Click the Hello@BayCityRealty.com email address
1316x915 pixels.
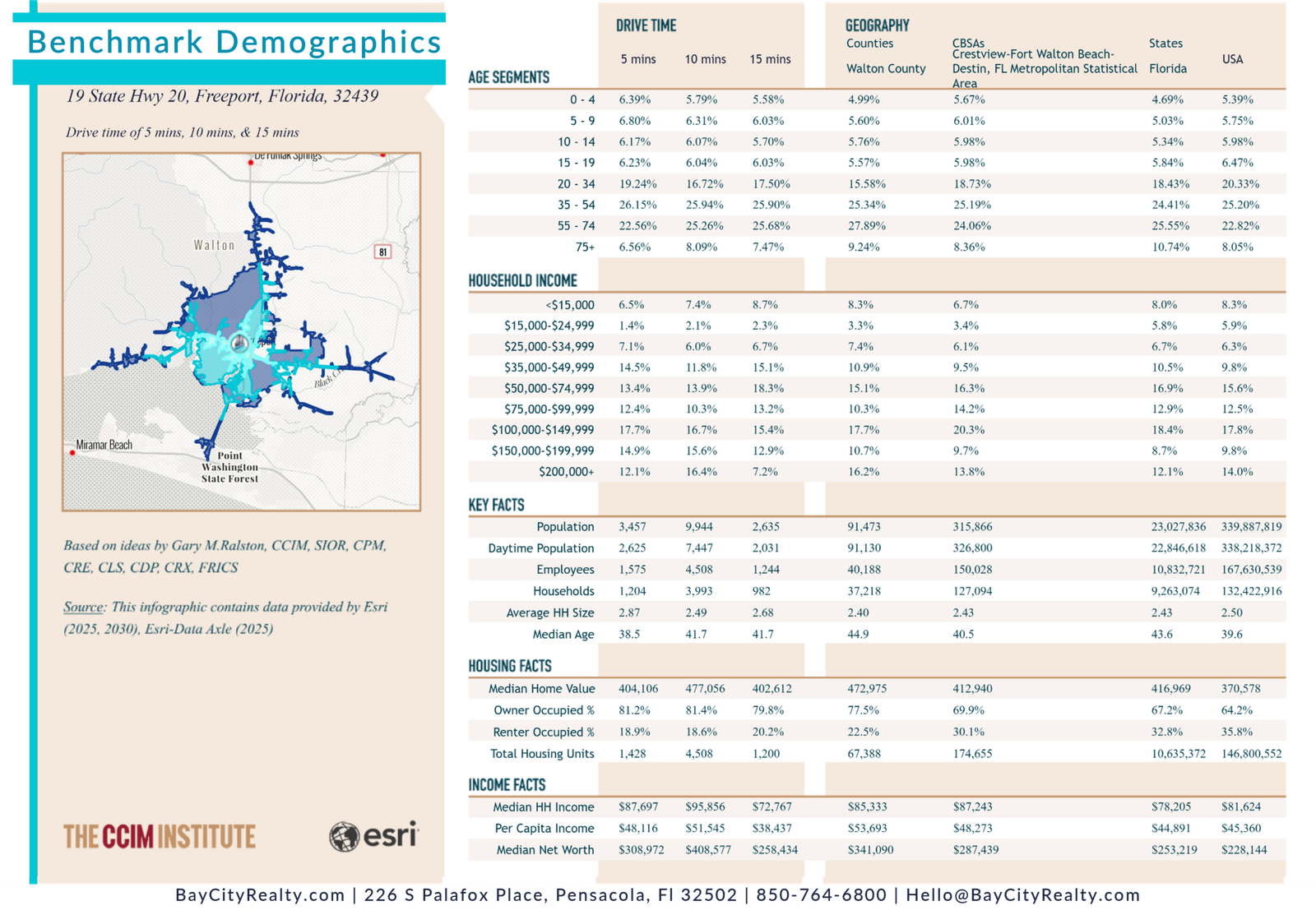coord(1023,894)
